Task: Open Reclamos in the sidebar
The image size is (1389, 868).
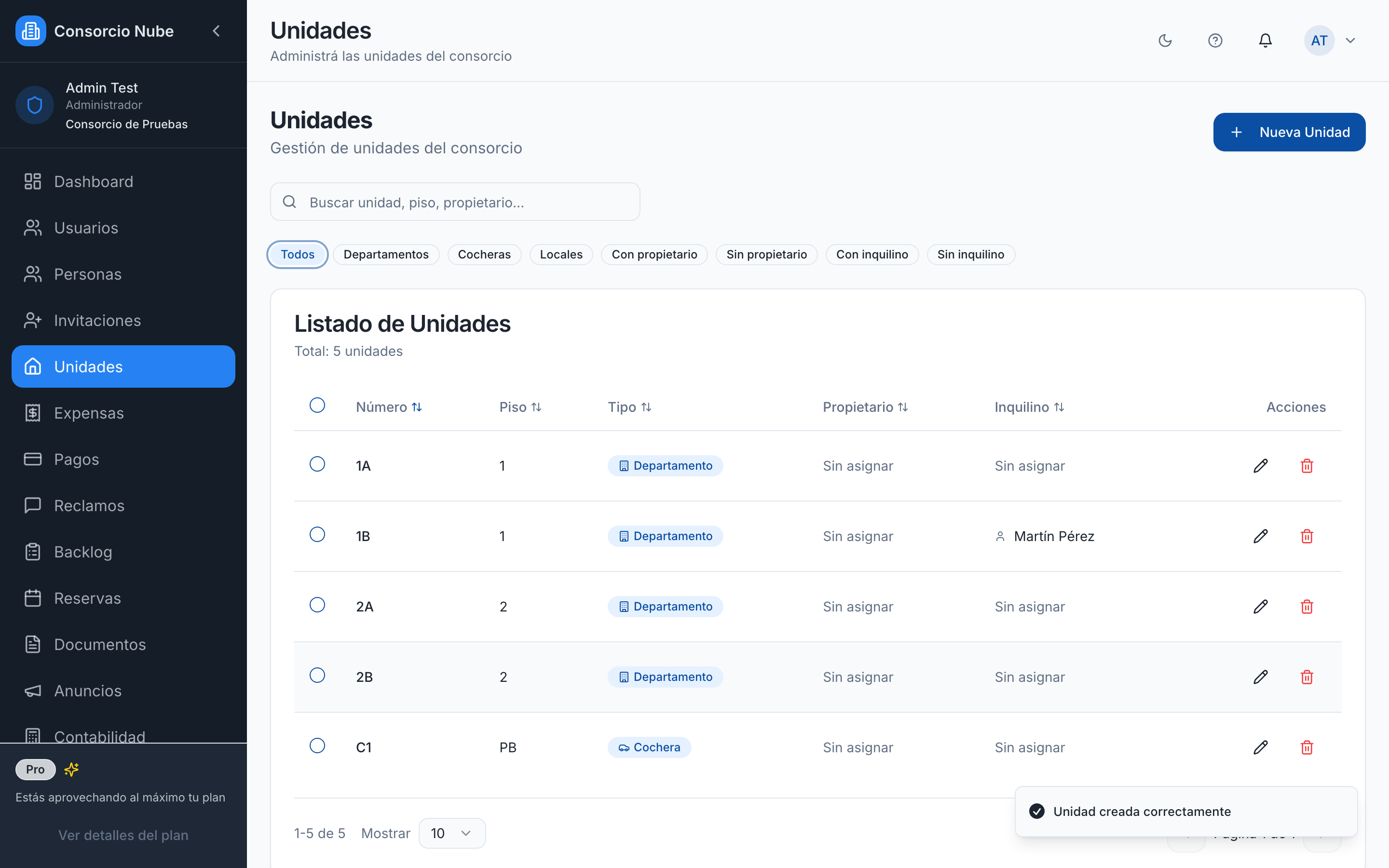Action: (x=123, y=505)
